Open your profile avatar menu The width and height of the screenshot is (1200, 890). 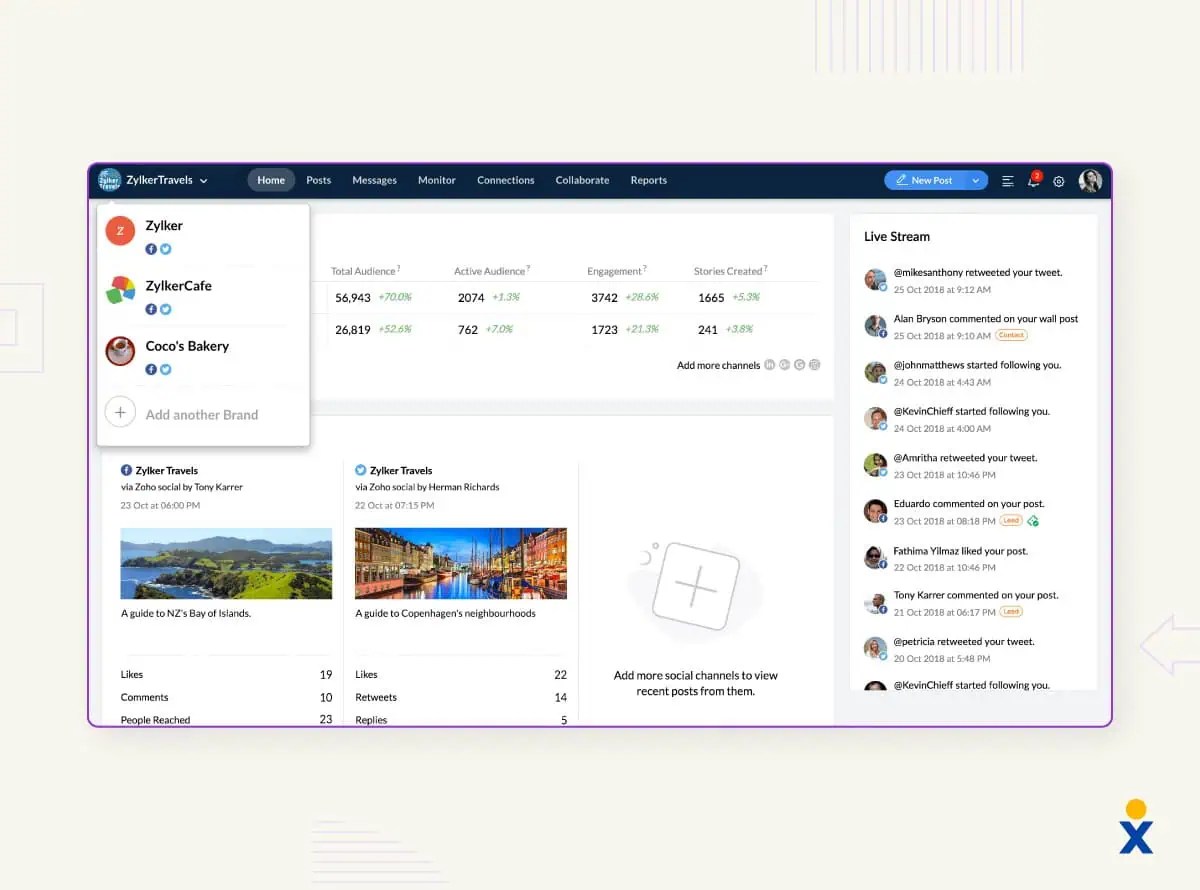tap(1090, 181)
